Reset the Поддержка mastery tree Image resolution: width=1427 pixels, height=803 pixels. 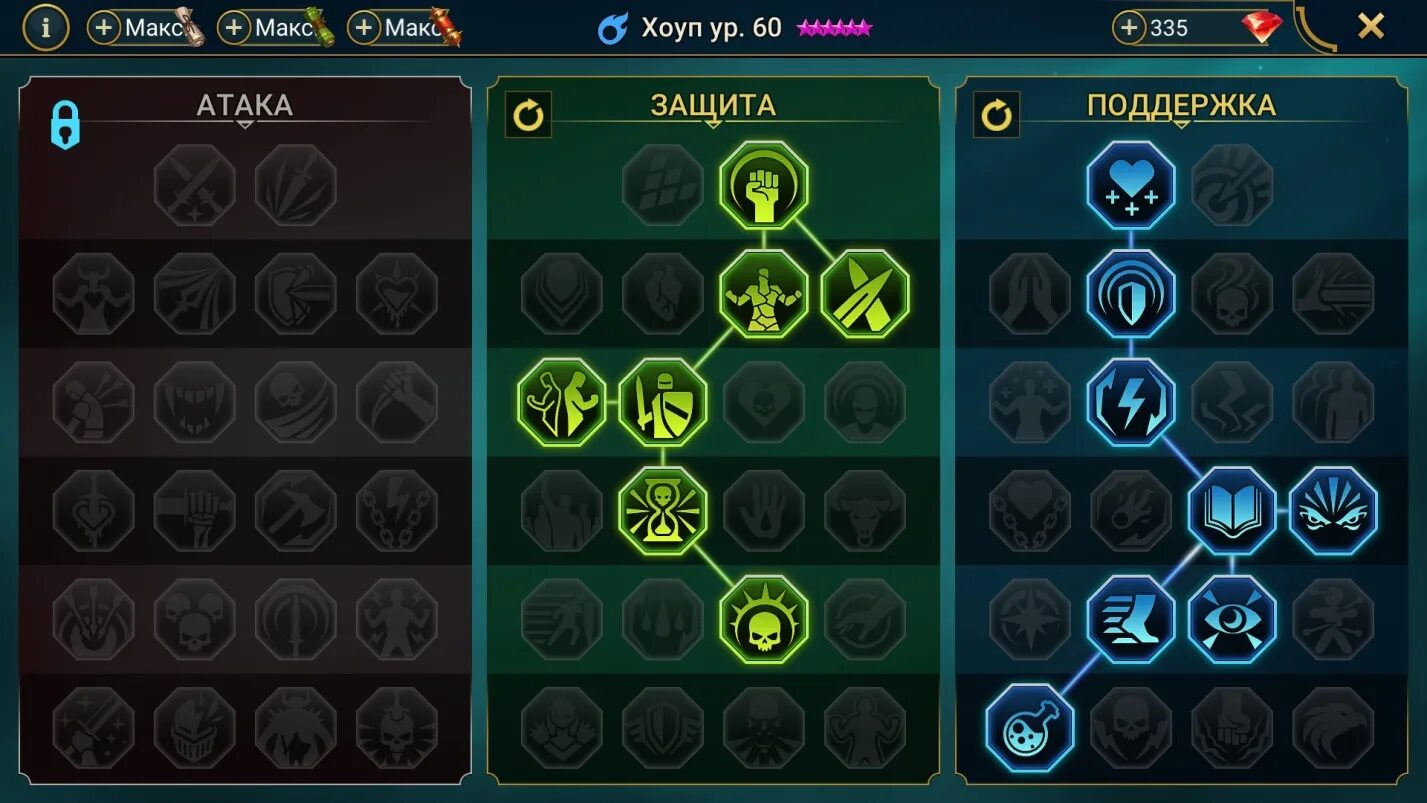tap(997, 116)
